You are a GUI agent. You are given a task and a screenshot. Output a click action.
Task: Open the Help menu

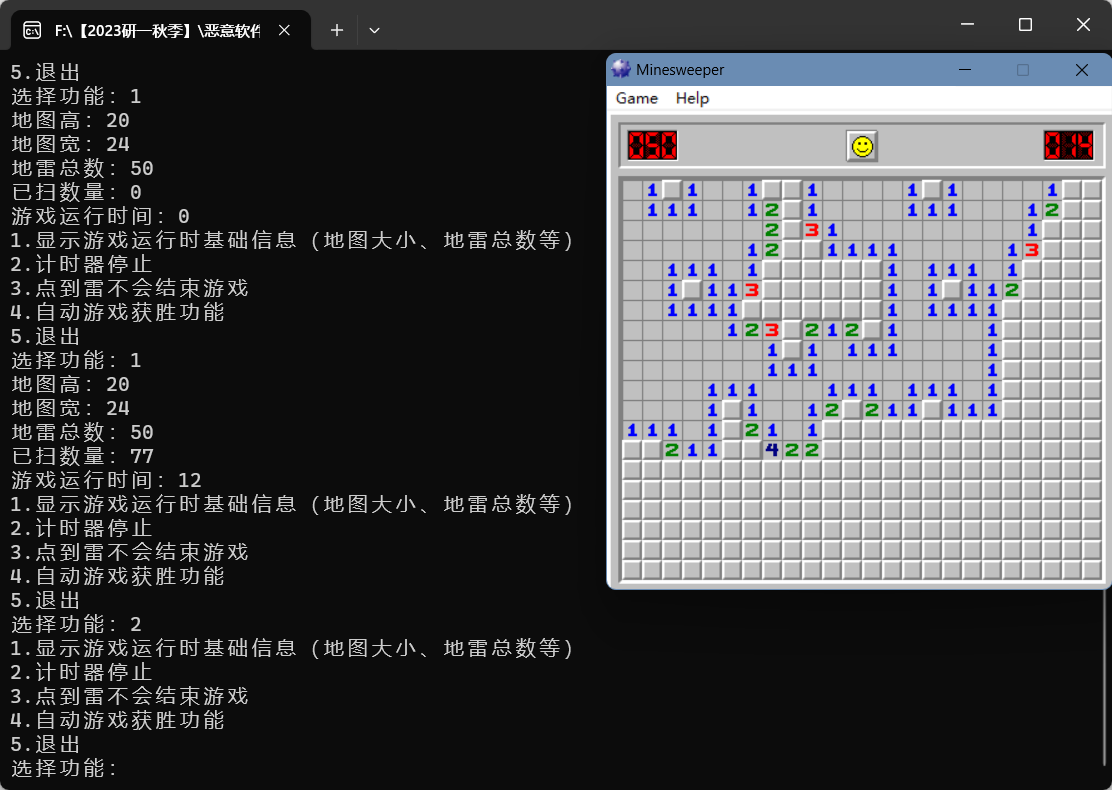point(692,98)
